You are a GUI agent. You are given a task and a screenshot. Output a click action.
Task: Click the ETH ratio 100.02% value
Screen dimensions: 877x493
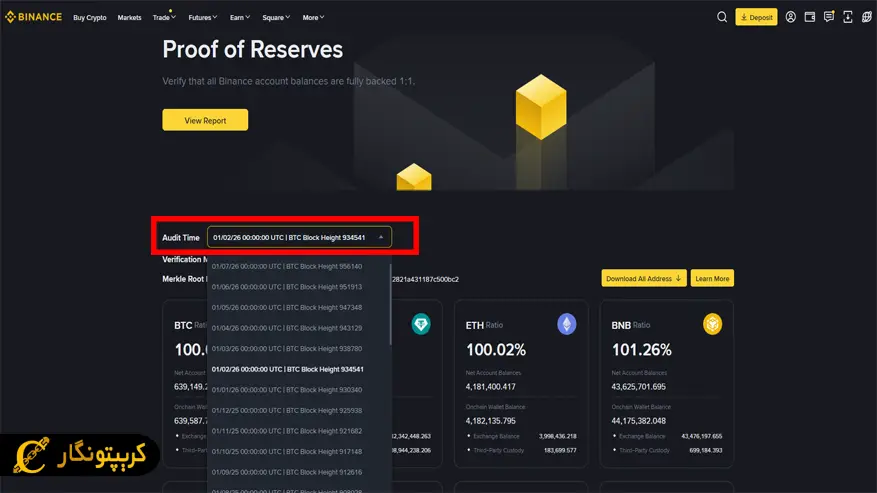[x=496, y=350]
